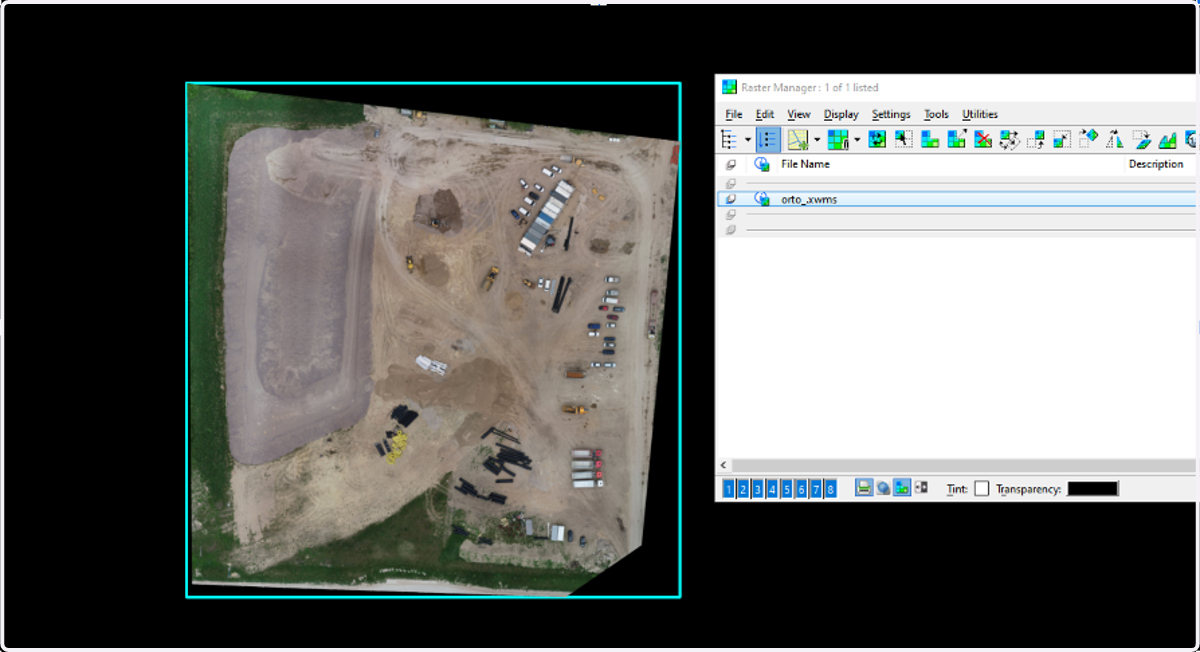Toggle raster display in view 5

[787, 489]
